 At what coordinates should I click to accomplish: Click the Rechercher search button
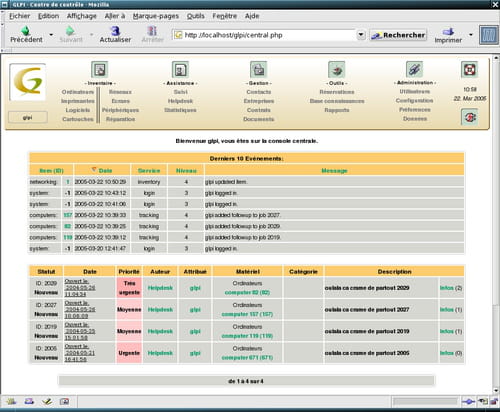point(398,35)
